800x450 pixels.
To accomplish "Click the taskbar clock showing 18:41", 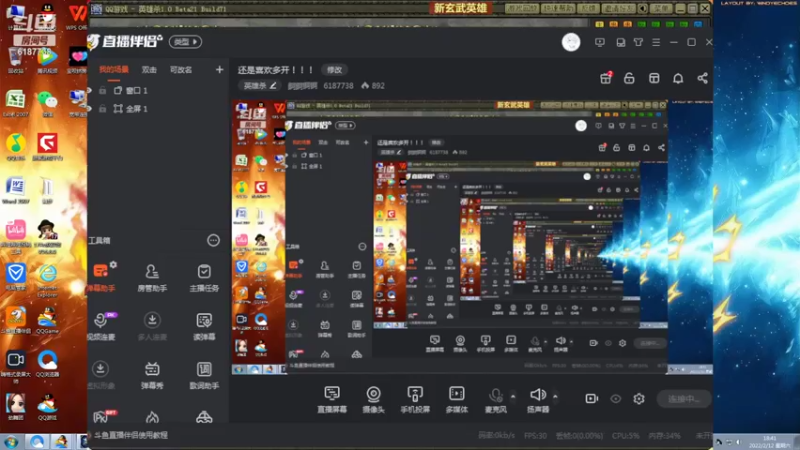I will point(769,442).
